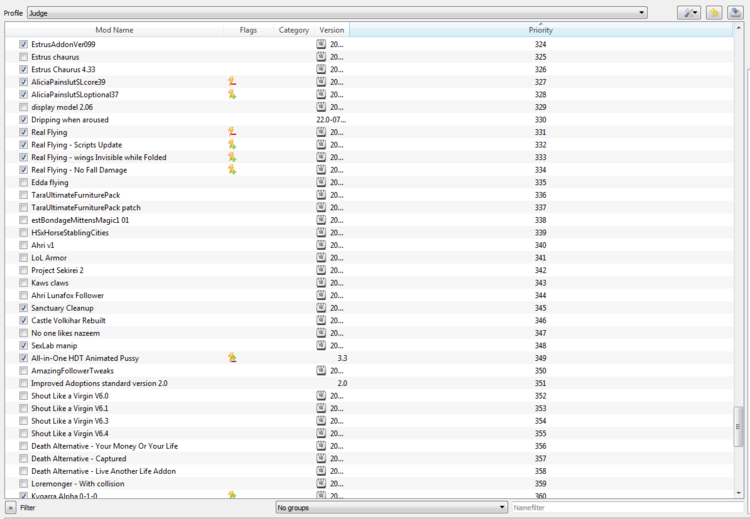Select Death Alternative - Live Another Life Addon
The image size is (750, 519).
click(103, 471)
